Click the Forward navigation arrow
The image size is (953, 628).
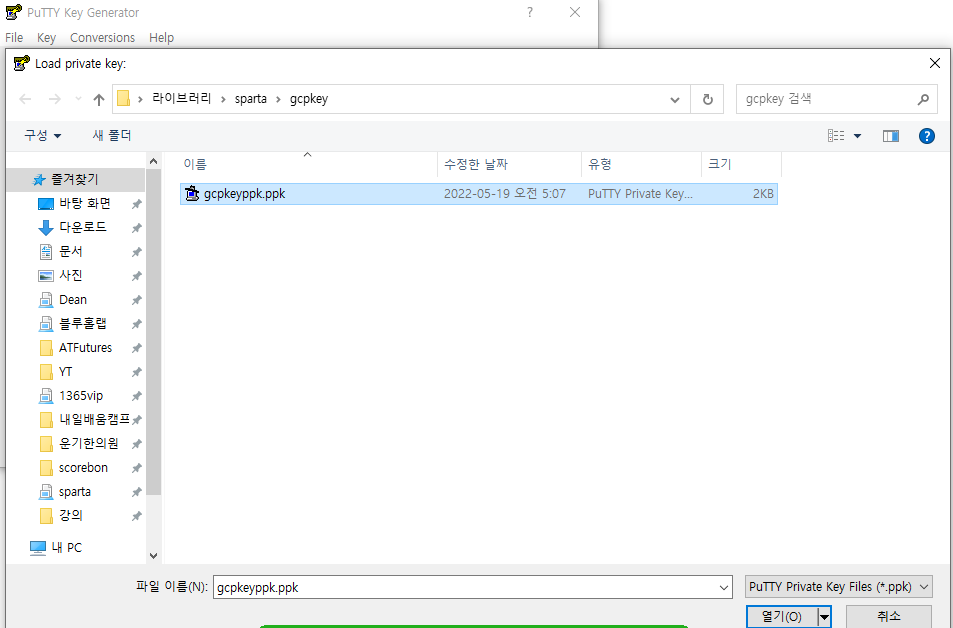pyautogui.click(x=55, y=99)
